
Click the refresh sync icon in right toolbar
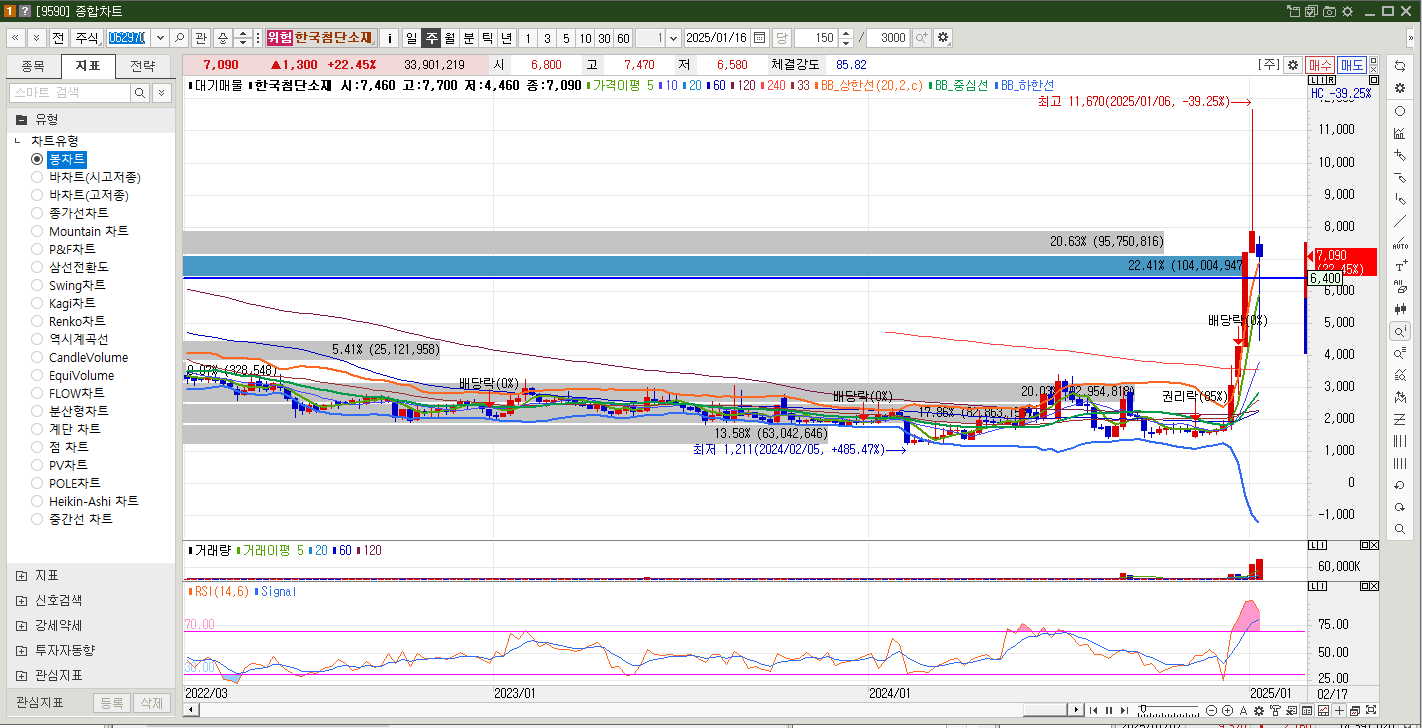pos(1400,65)
